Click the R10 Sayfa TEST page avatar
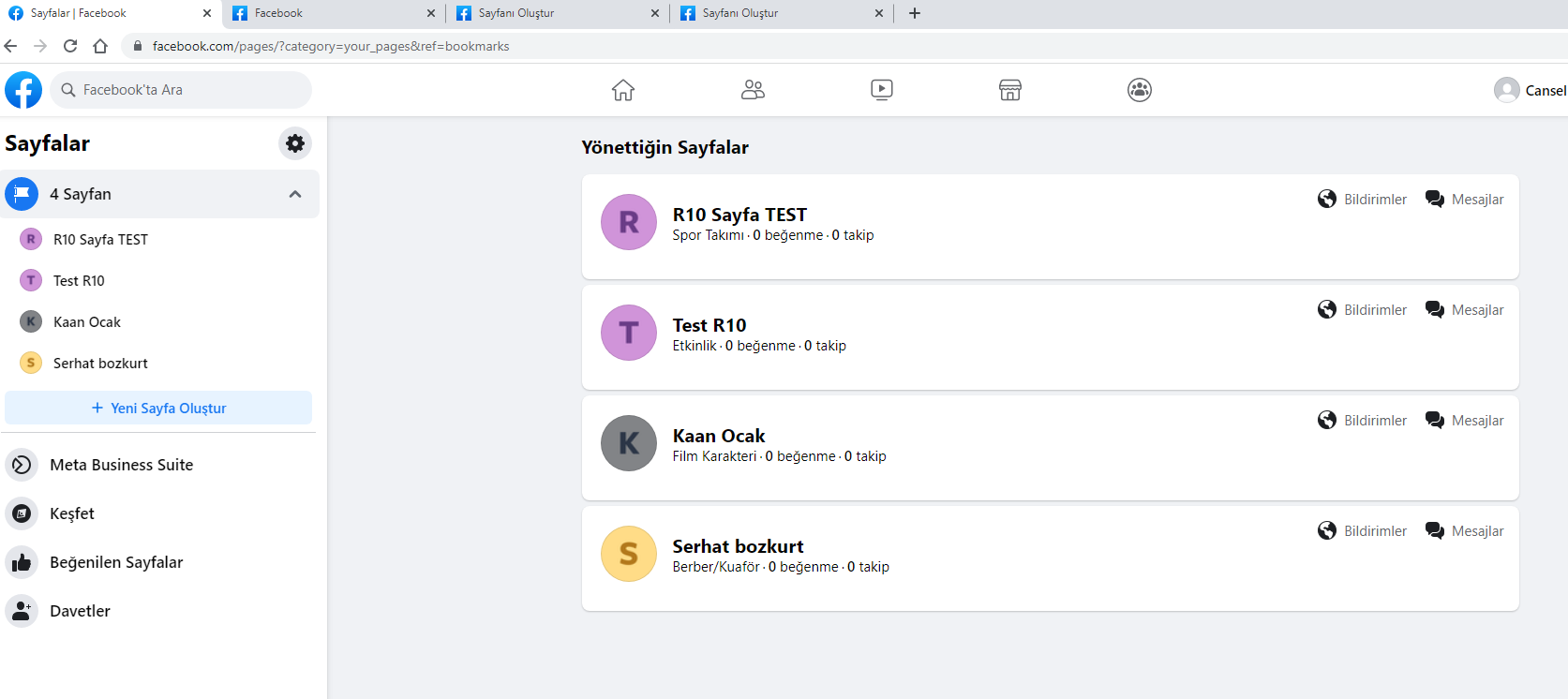 coord(629,222)
